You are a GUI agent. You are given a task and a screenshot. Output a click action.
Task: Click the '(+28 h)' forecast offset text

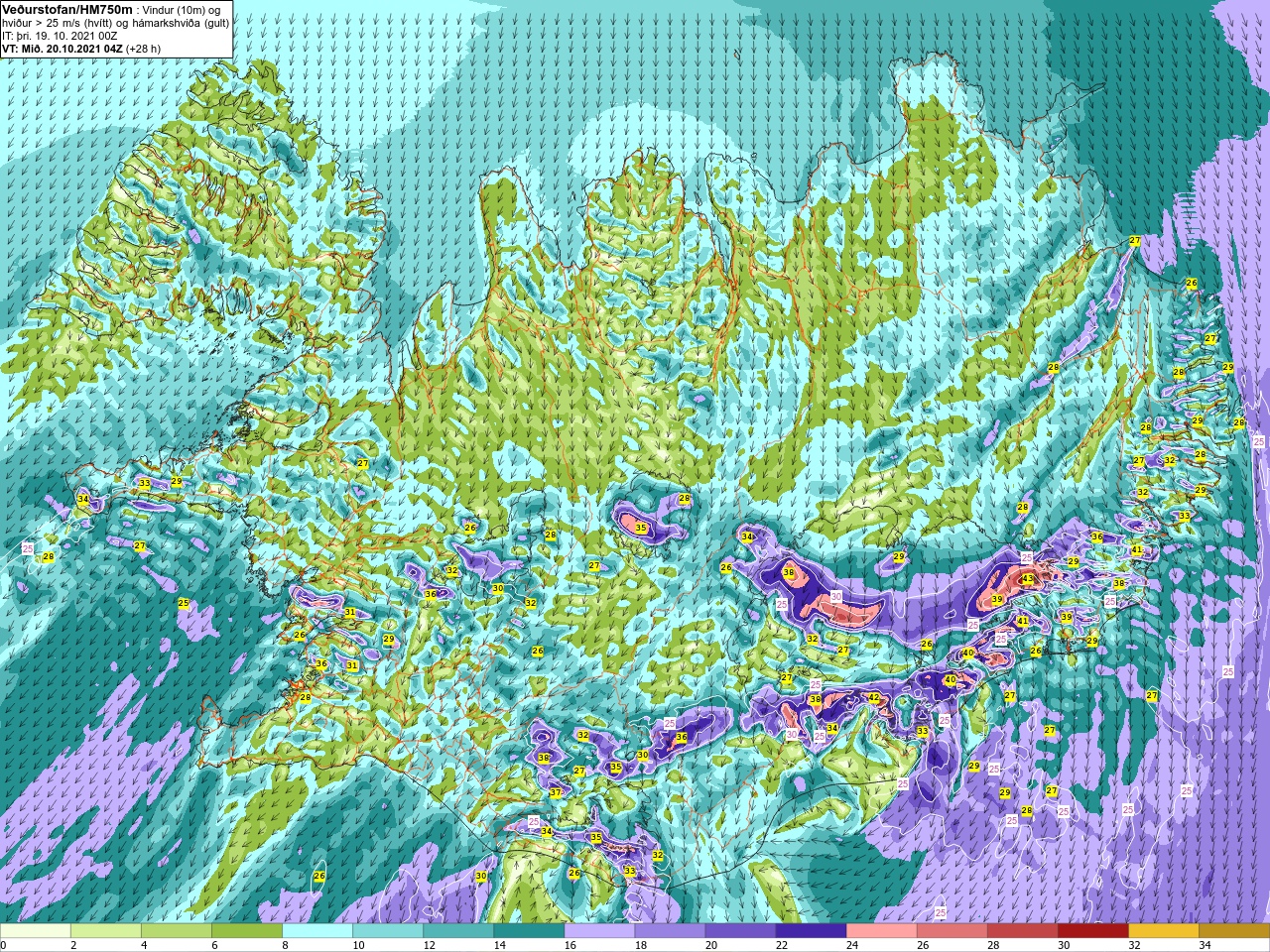144,49
